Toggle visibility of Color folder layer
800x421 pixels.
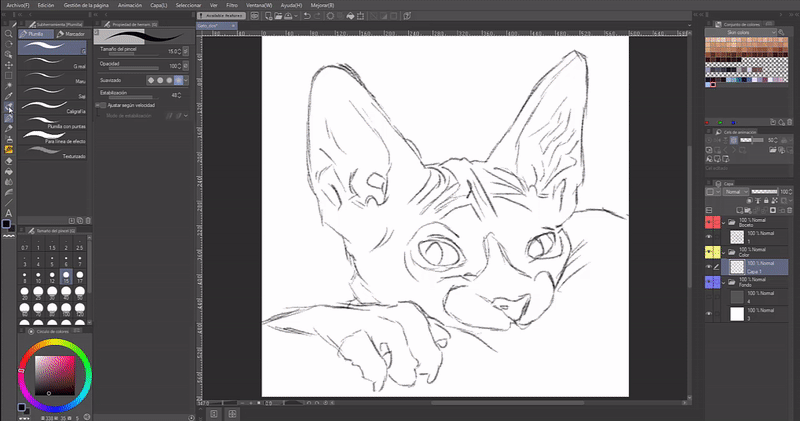tap(710, 251)
